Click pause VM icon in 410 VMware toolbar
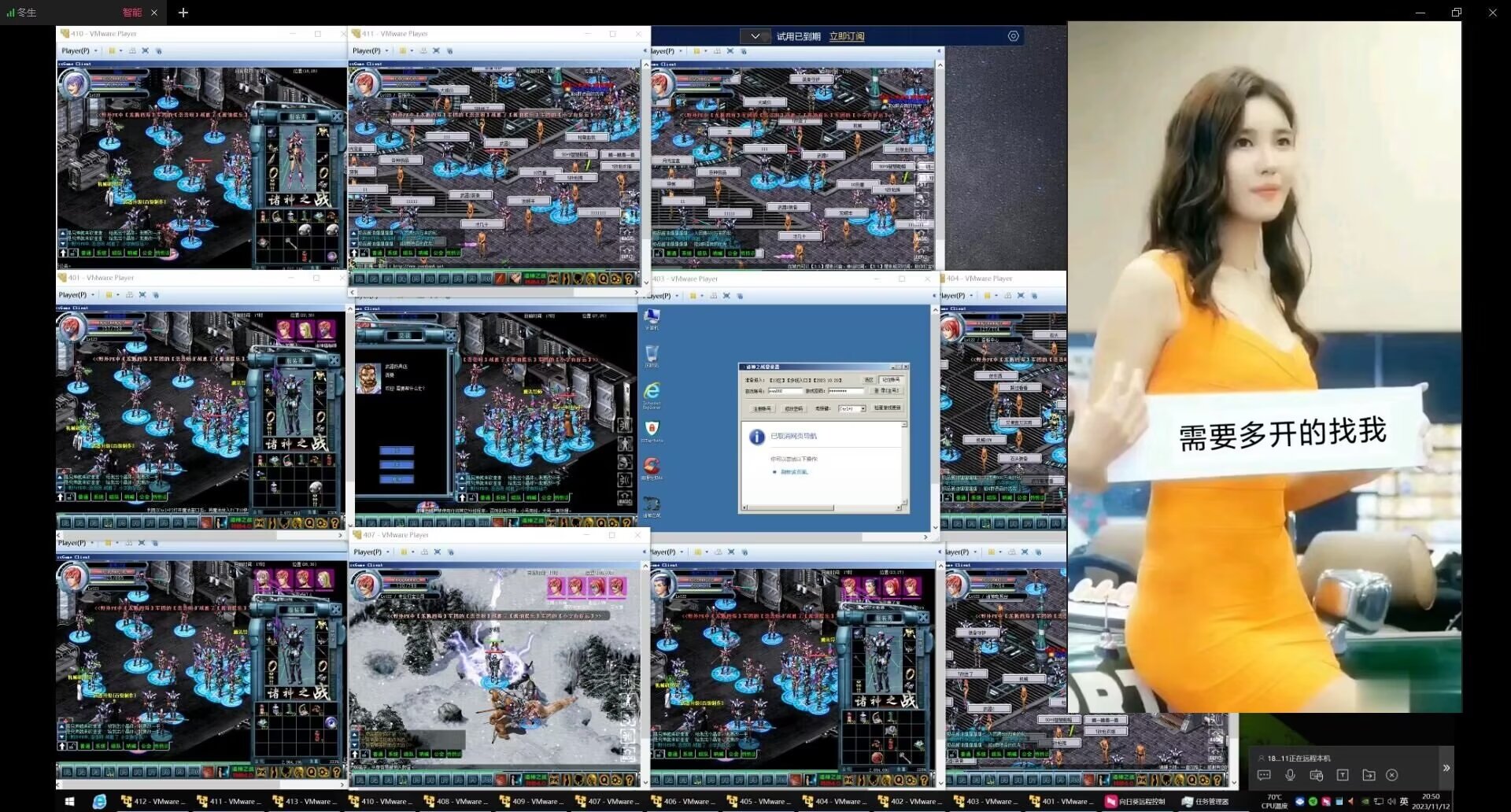The height and width of the screenshot is (812, 1511). [113, 50]
